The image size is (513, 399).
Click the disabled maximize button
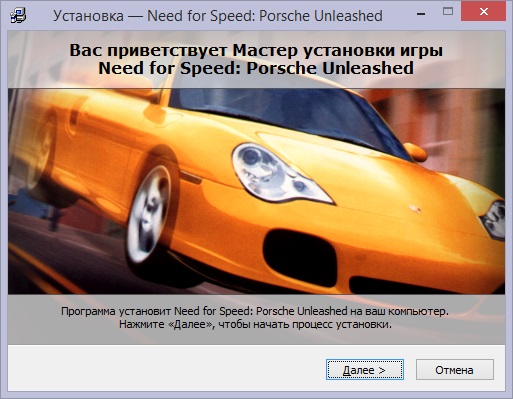point(448,12)
